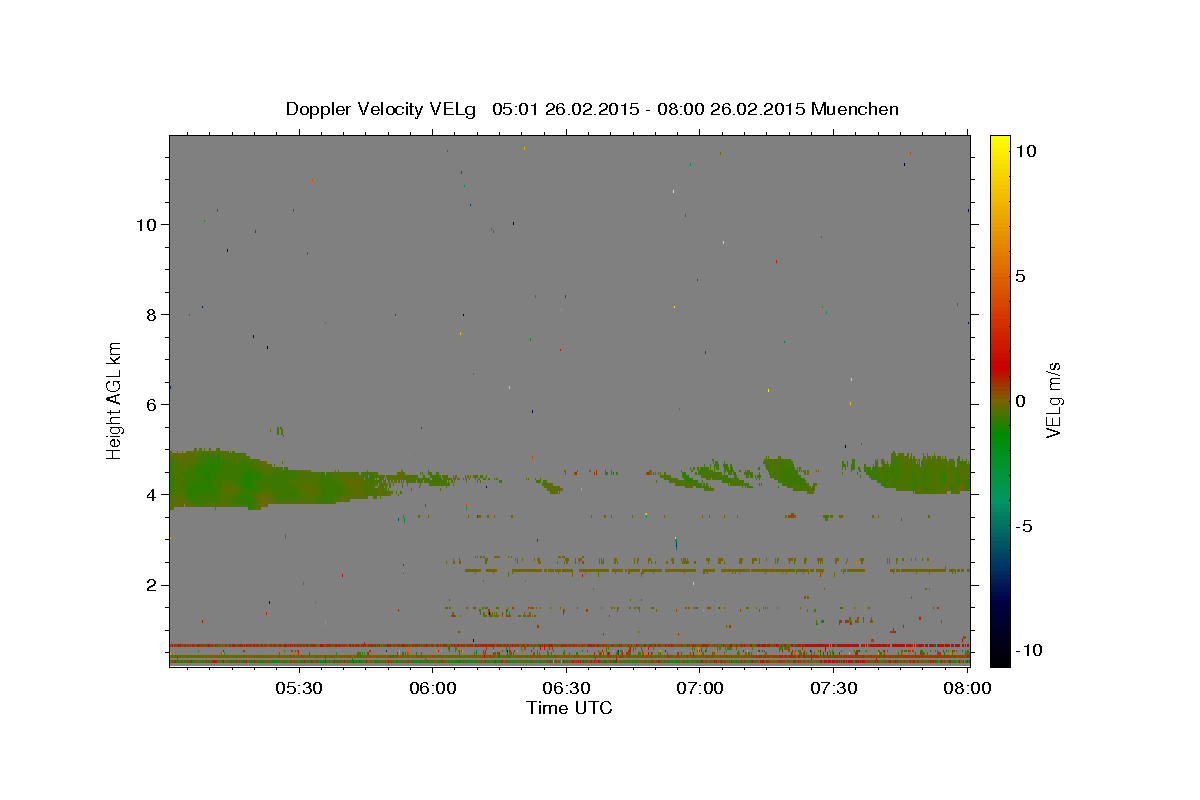The width and height of the screenshot is (1200, 800).
Task: Click the 08:00 time tick label
Action: [x=967, y=688]
